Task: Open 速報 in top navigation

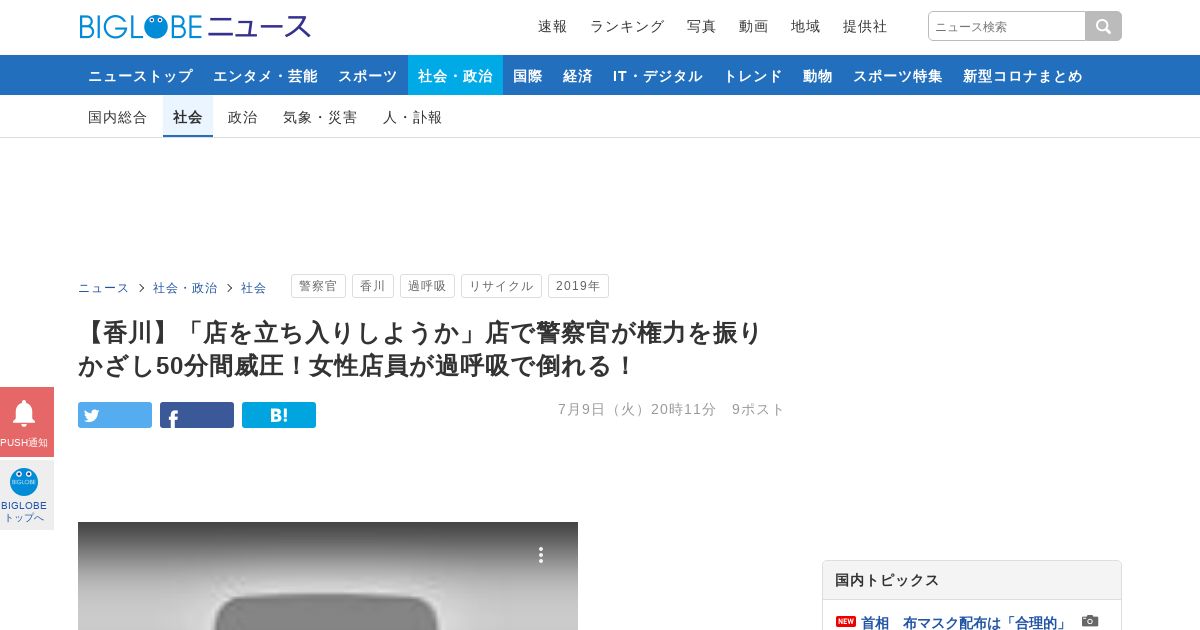Action: click(x=553, y=26)
